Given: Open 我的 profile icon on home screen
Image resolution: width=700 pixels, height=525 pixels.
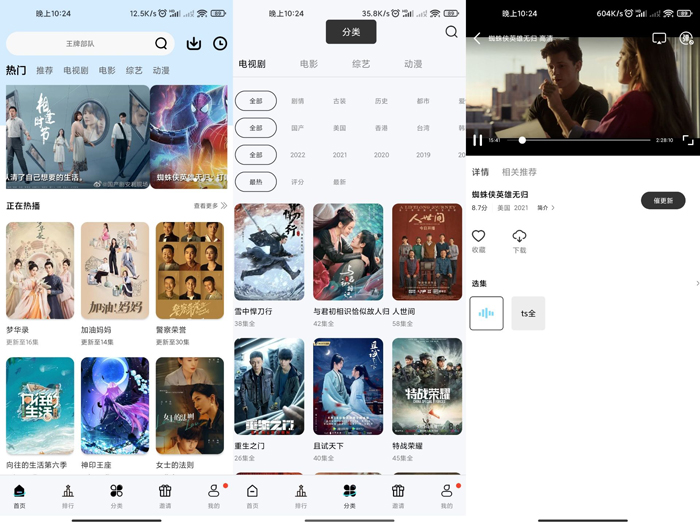Looking at the screenshot, I should pyautogui.click(x=213, y=491).
